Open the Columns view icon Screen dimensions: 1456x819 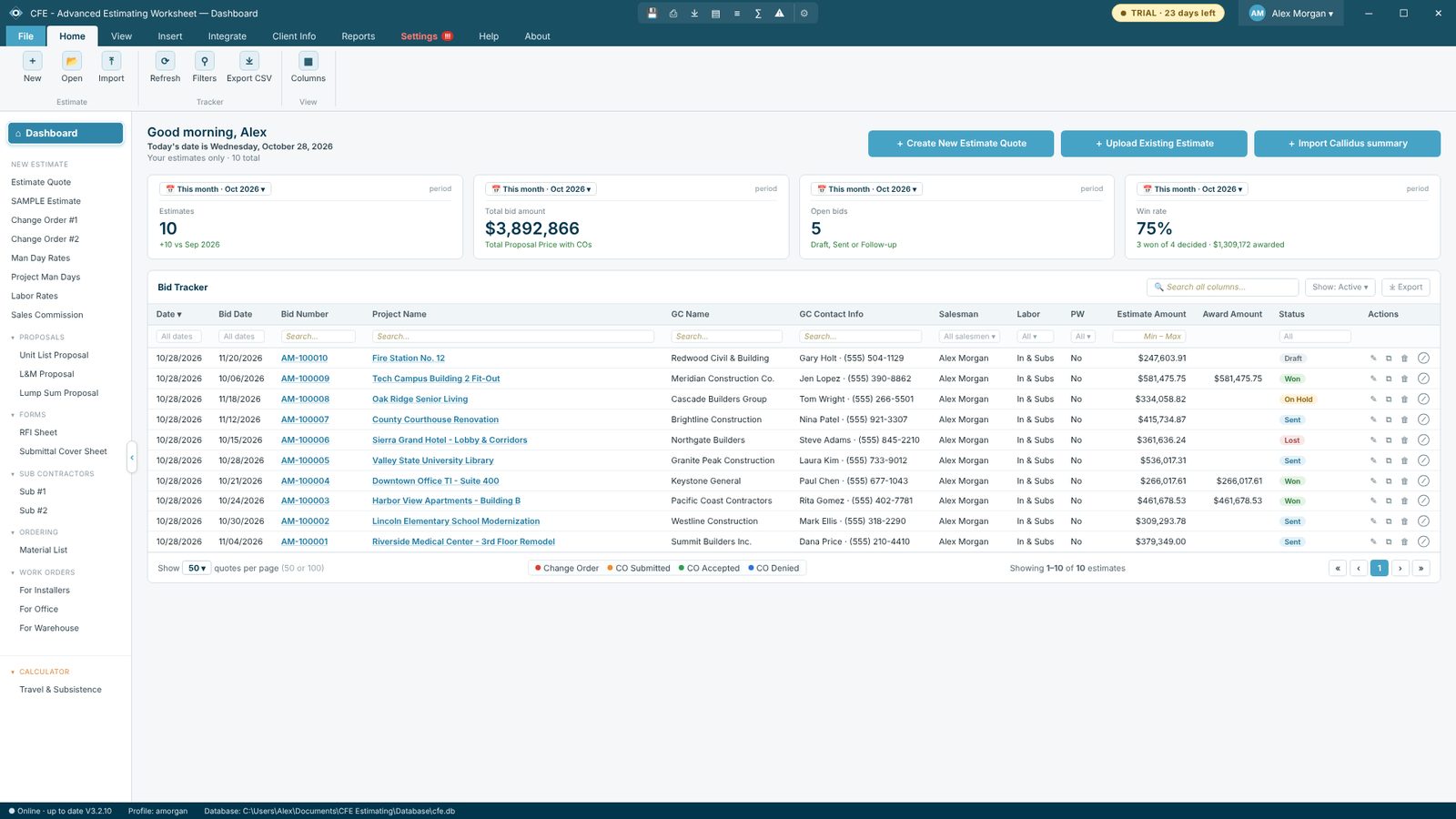coord(308,61)
